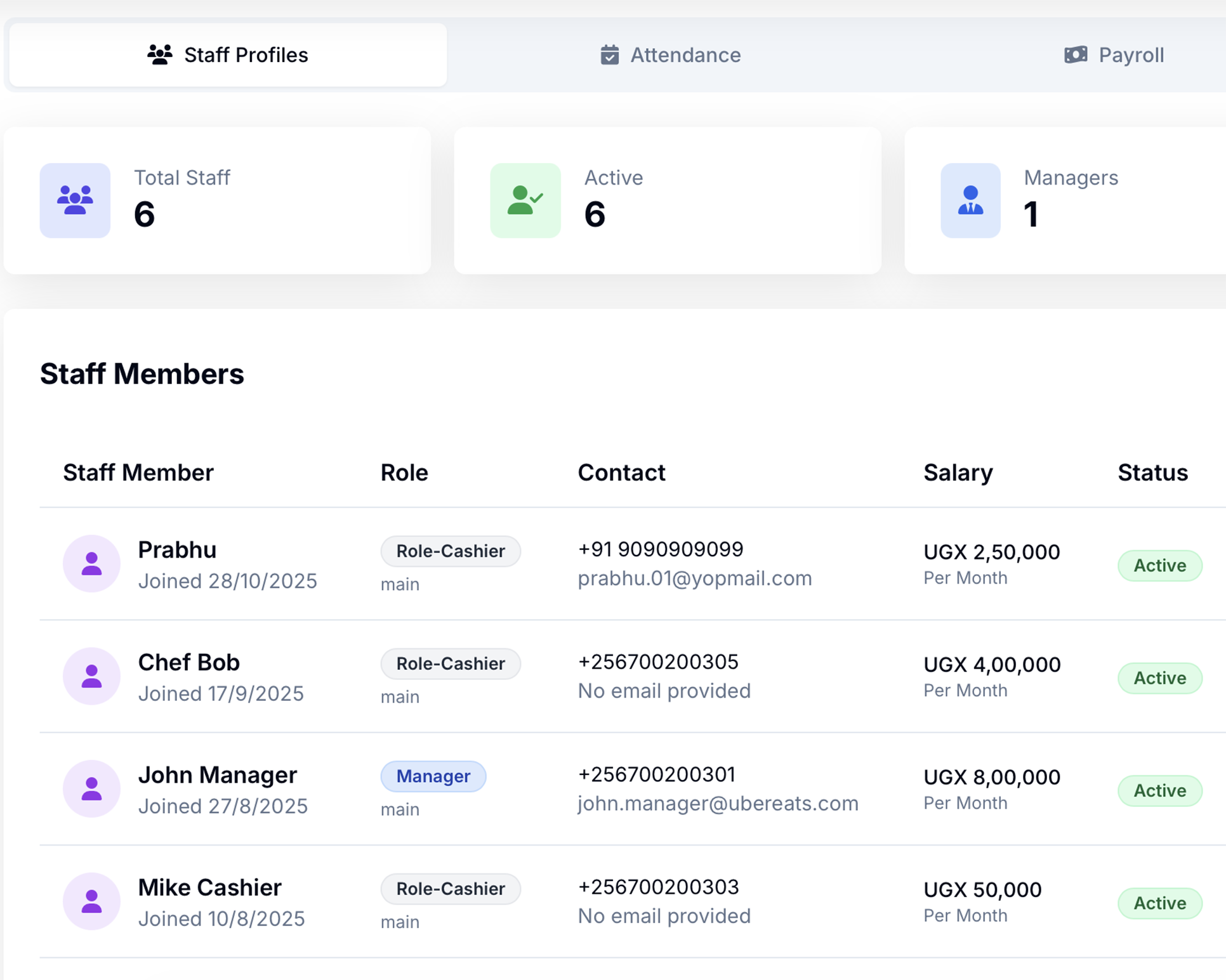The height and width of the screenshot is (980, 1226).
Task: Click Mike Cashier's Active status badge
Action: coord(1159,903)
